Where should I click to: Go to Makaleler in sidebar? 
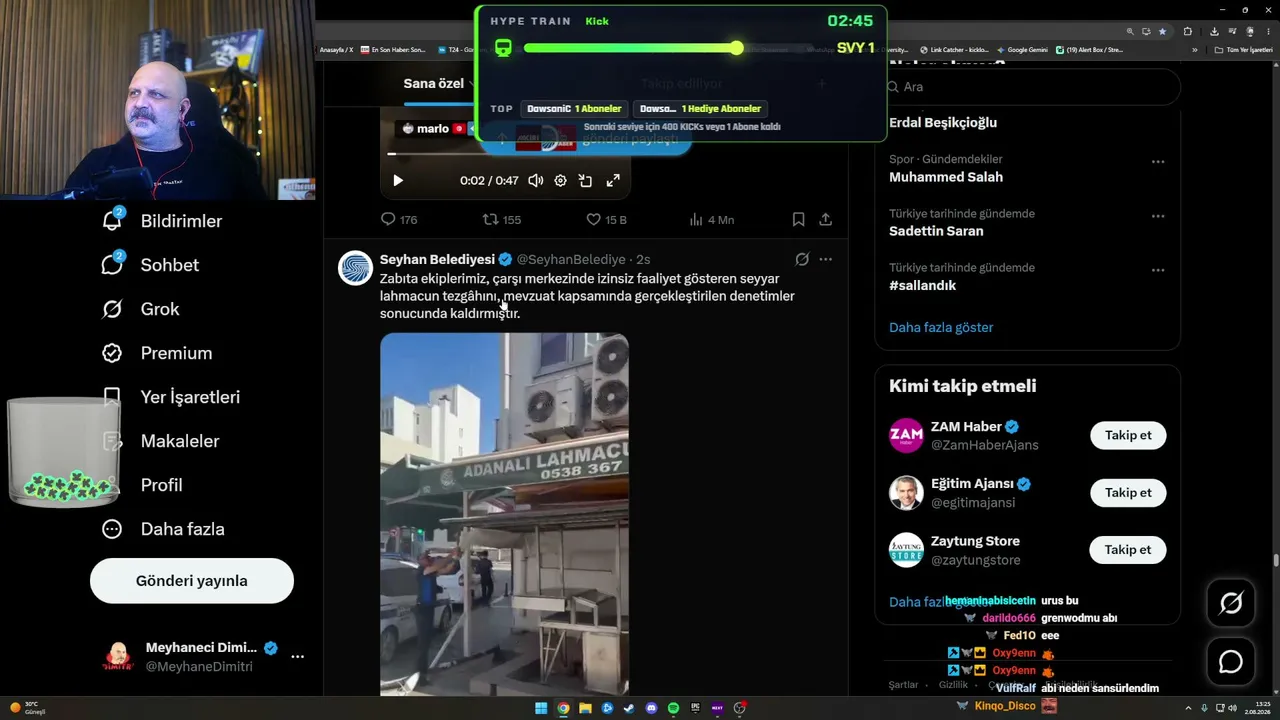click(x=180, y=441)
